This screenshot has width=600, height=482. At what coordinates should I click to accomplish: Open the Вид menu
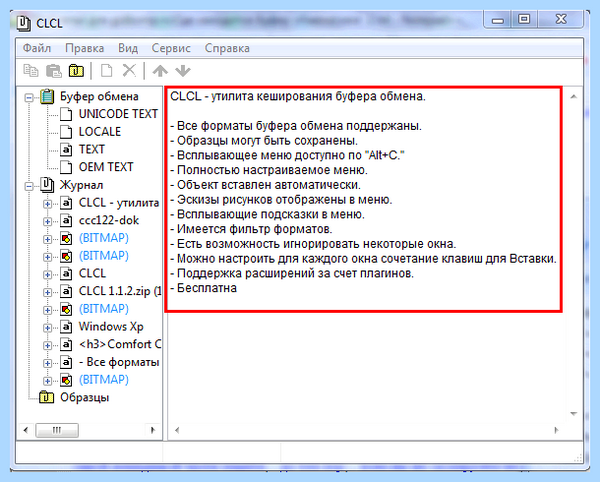point(128,48)
